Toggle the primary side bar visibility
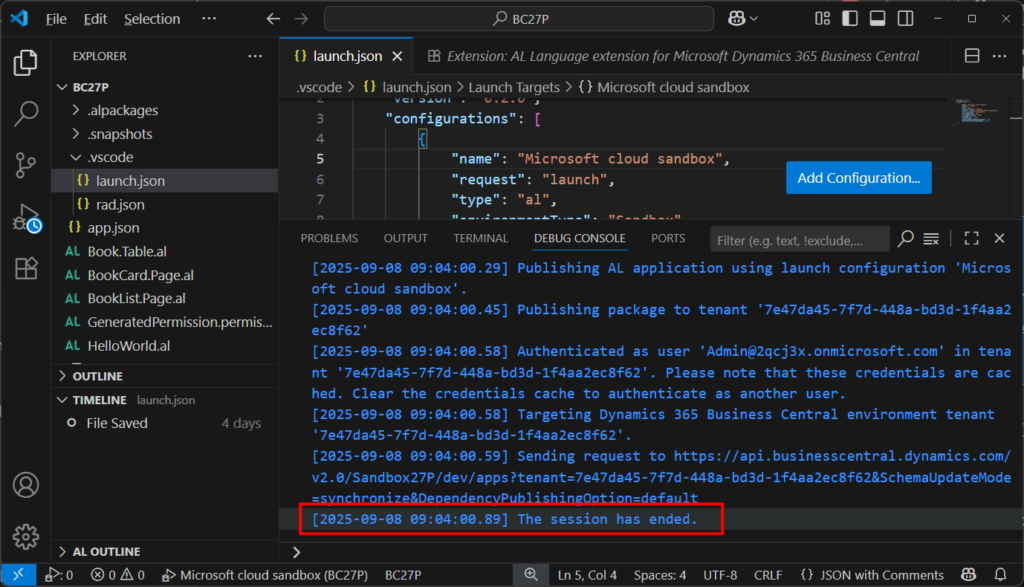Image resolution: width=1024 pixels, height=587 pixels. 849,19
